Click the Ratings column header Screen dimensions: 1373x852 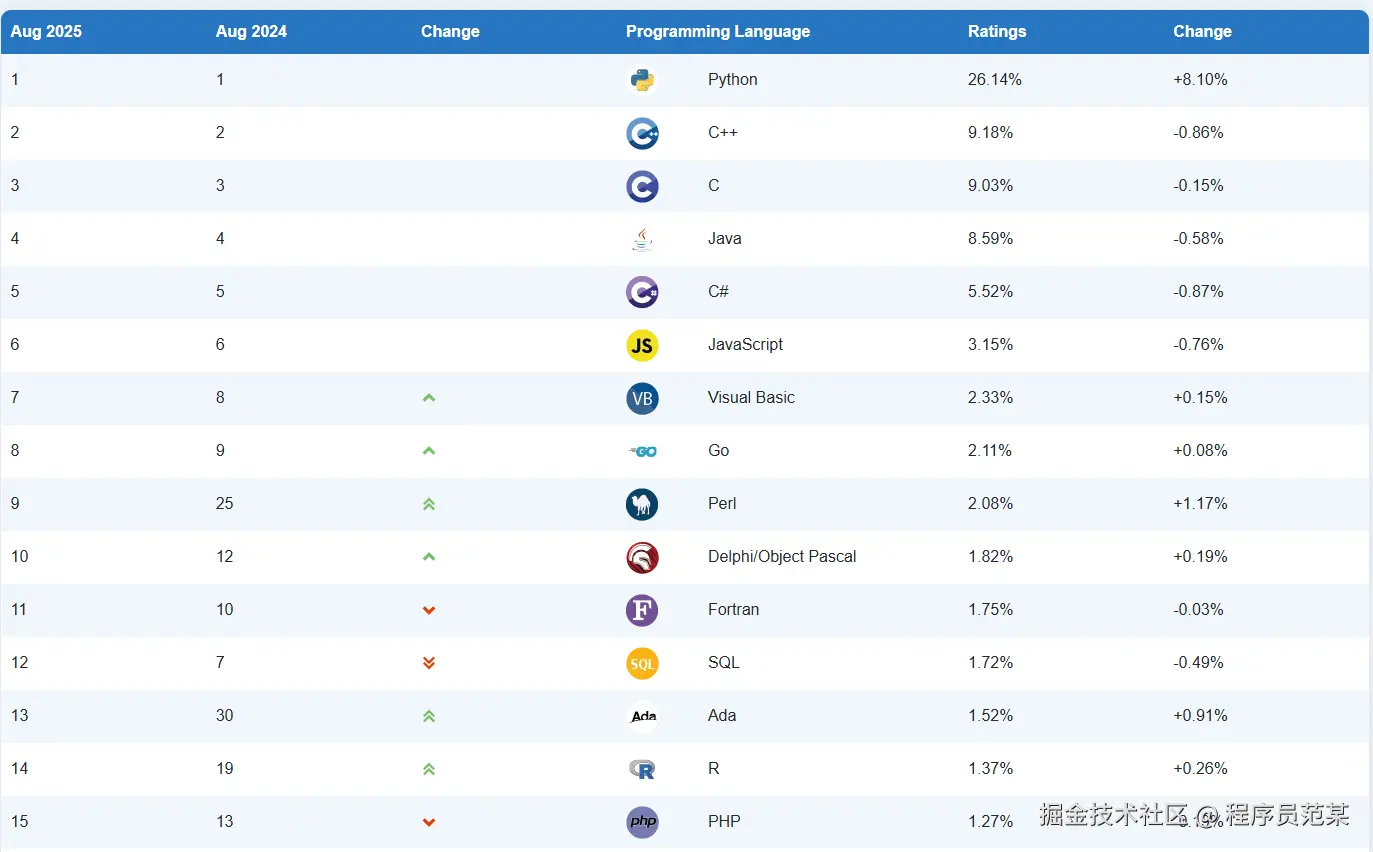(x=996, y=32)
